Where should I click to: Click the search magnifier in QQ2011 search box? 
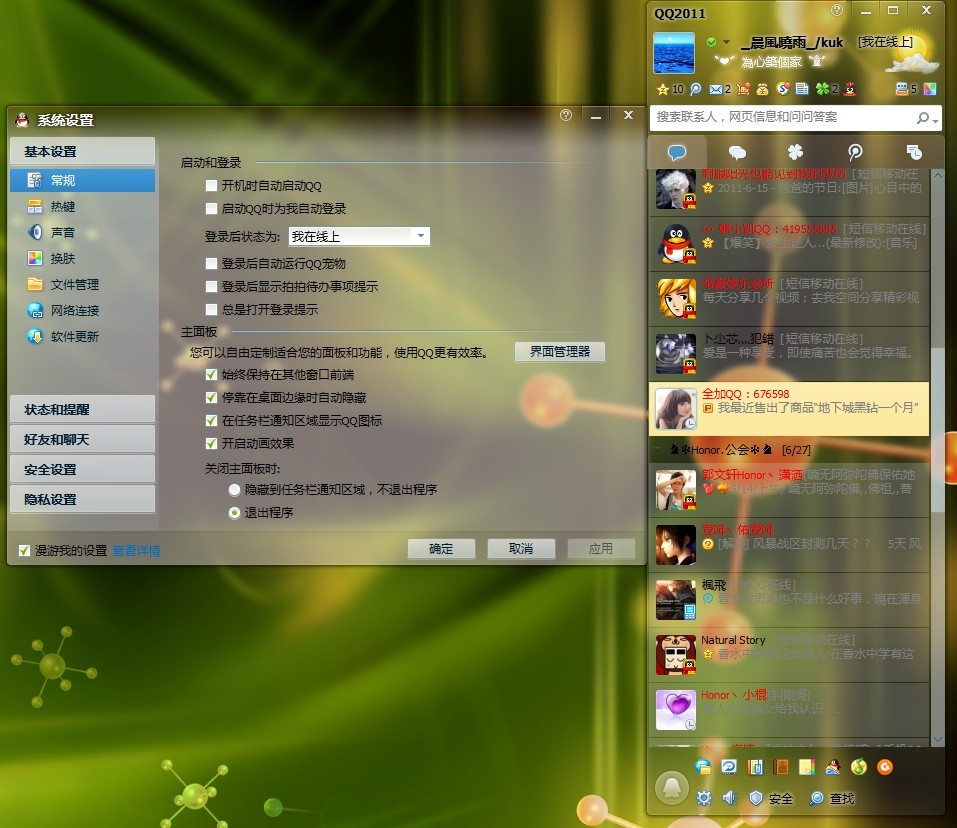(923, 118)
